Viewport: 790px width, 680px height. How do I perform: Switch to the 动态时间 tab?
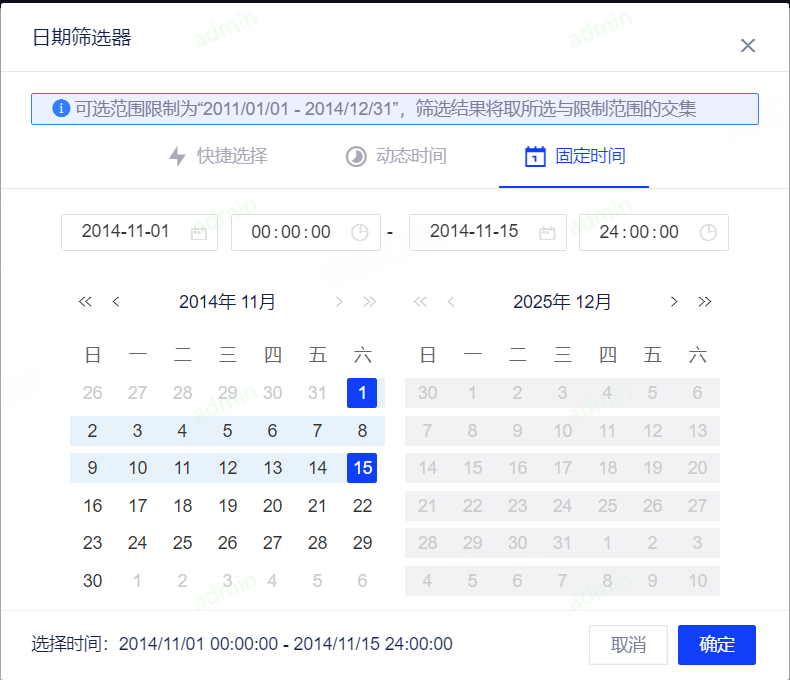point(396,157)
